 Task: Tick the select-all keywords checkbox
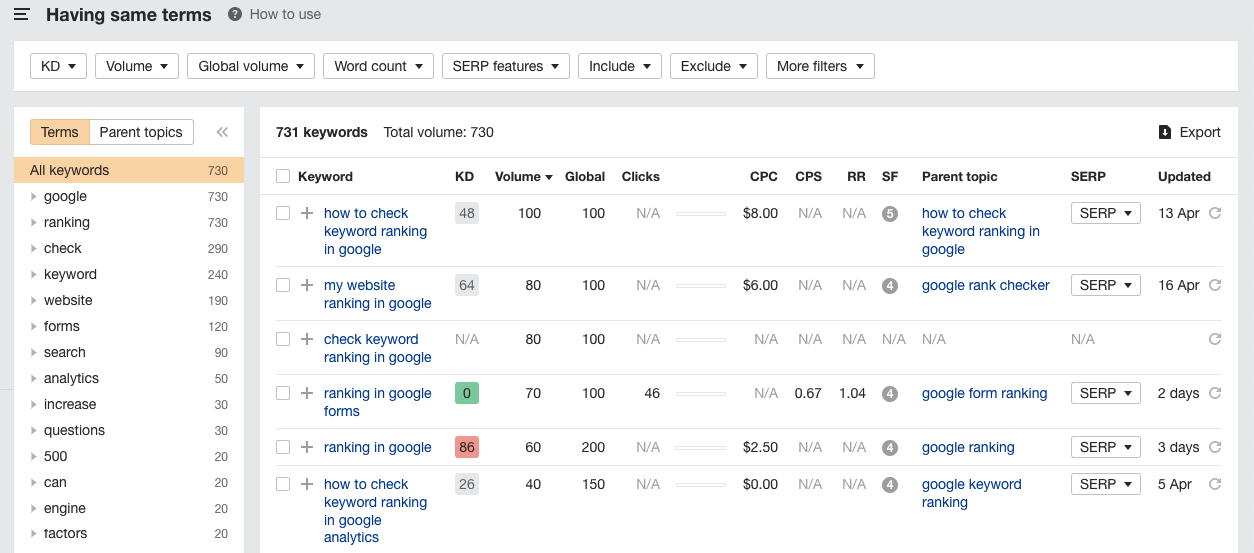pos(283,177)
